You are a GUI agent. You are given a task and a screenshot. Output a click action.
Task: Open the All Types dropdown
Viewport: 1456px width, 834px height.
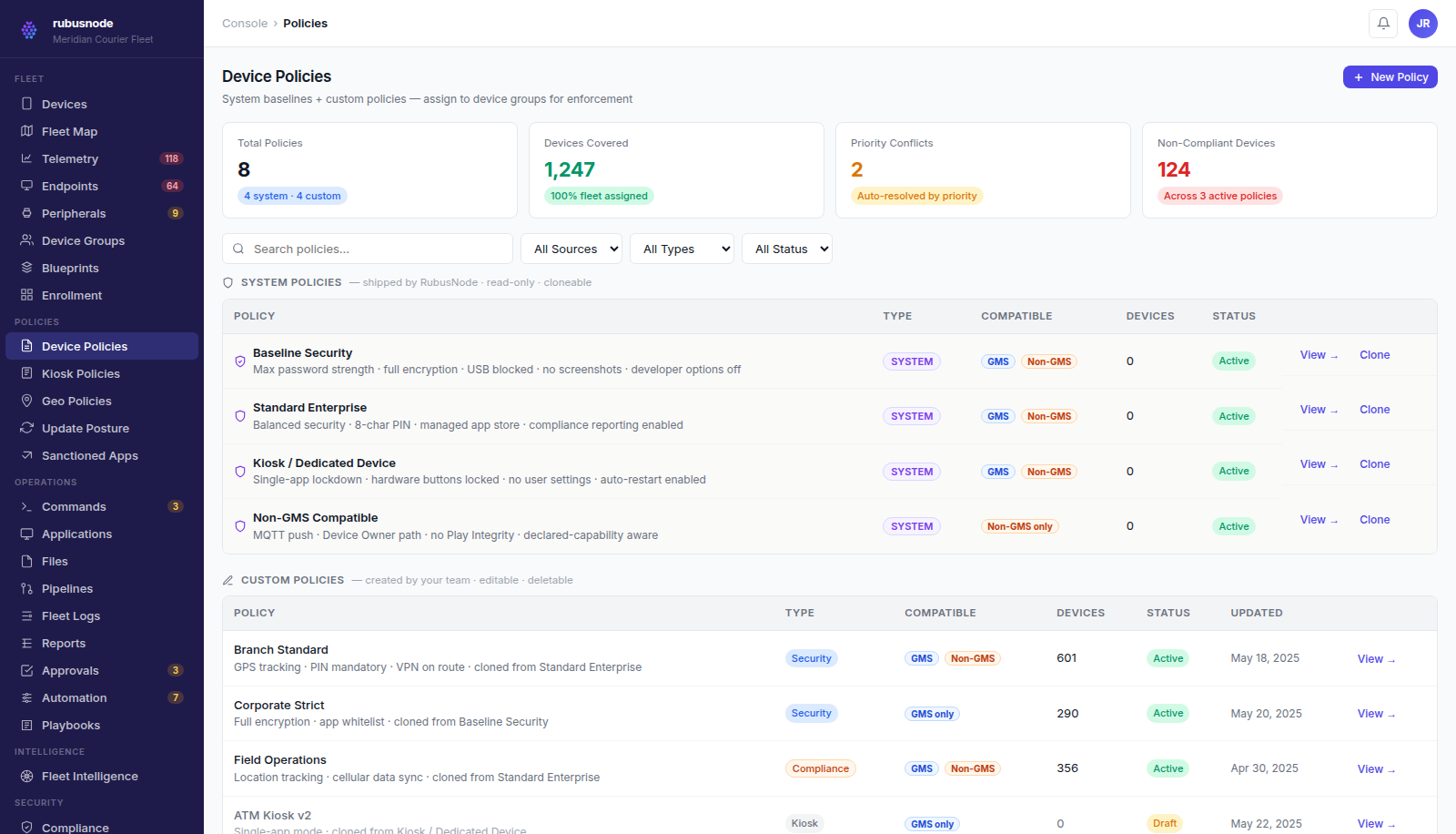point(682,249)
